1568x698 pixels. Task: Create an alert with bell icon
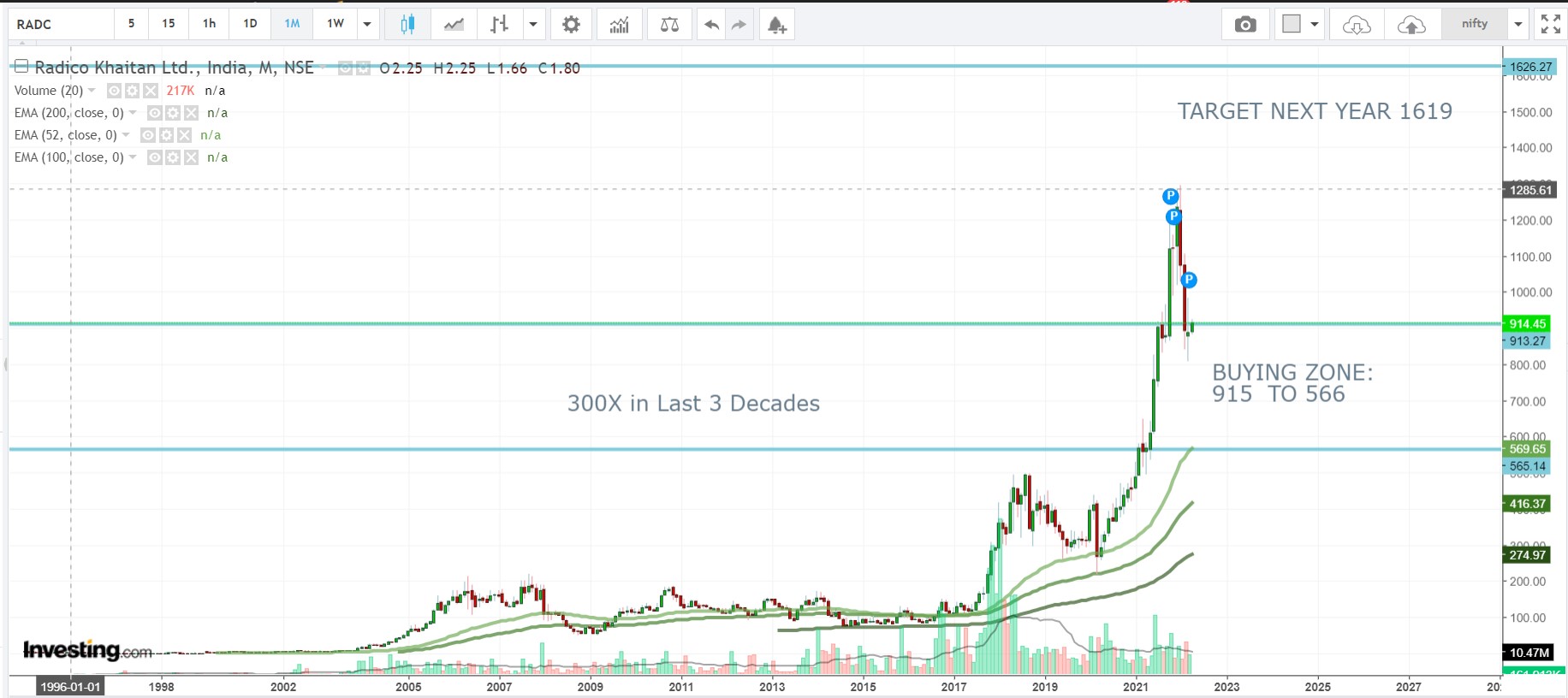(x=776, y=24)
